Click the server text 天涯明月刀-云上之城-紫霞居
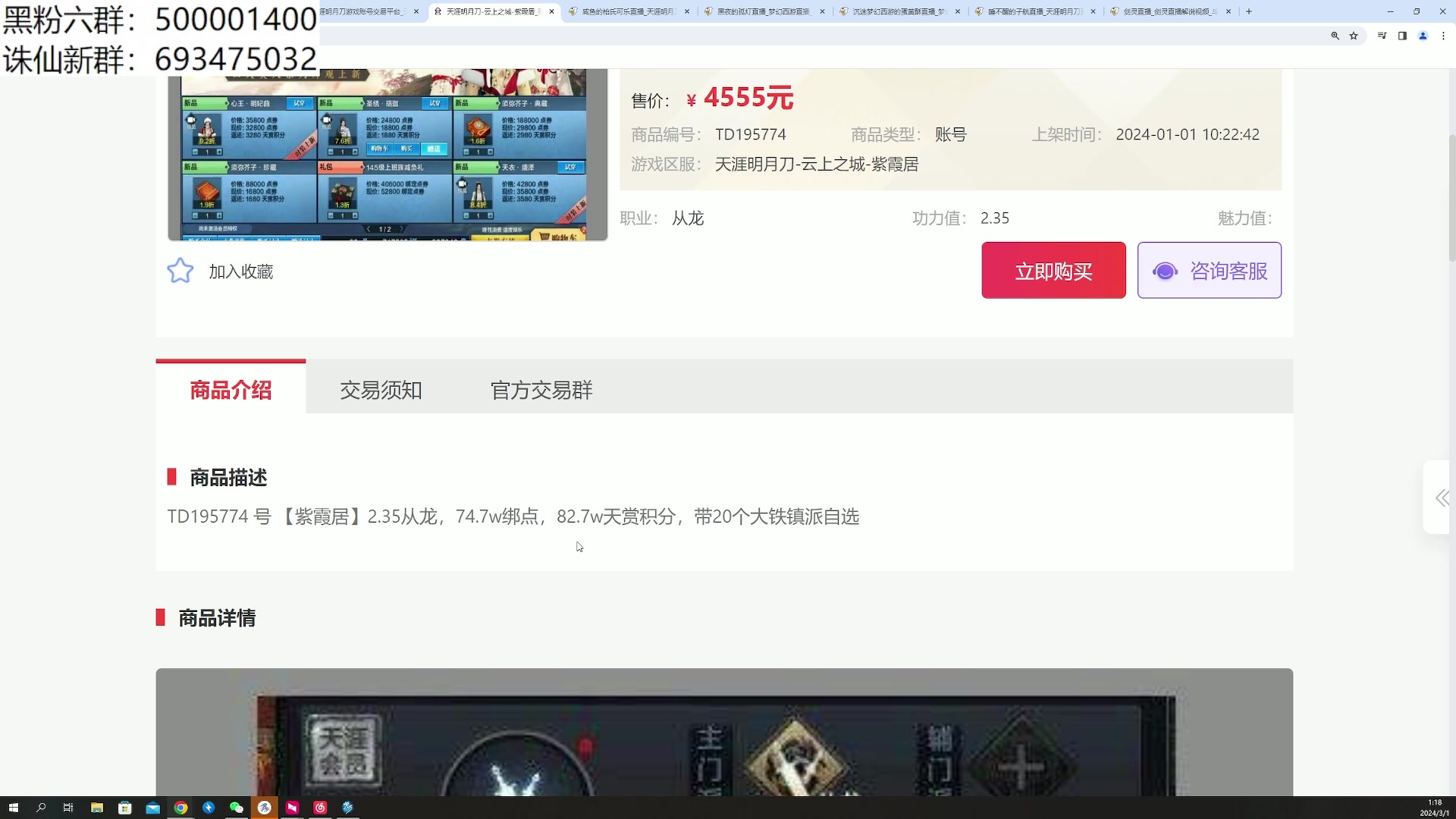The width and height of the screenshot is (1456, 819). (817, 164)
